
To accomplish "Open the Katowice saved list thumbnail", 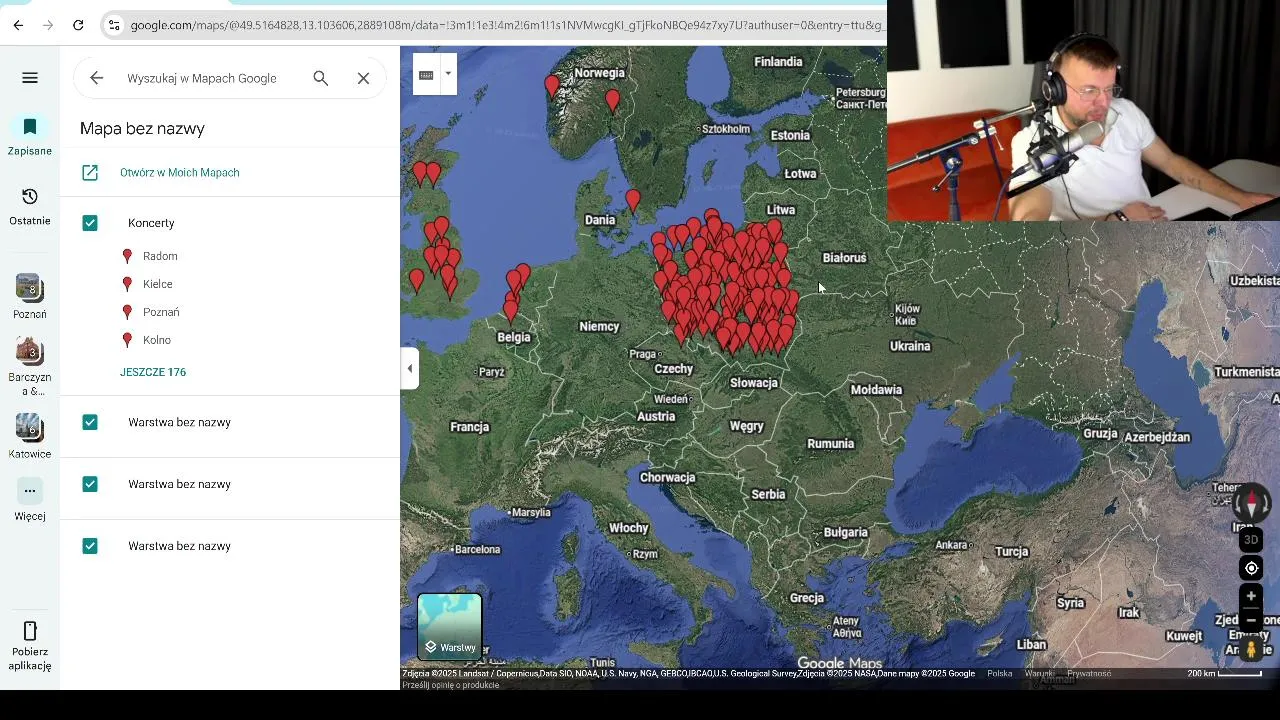I will 30,436.
